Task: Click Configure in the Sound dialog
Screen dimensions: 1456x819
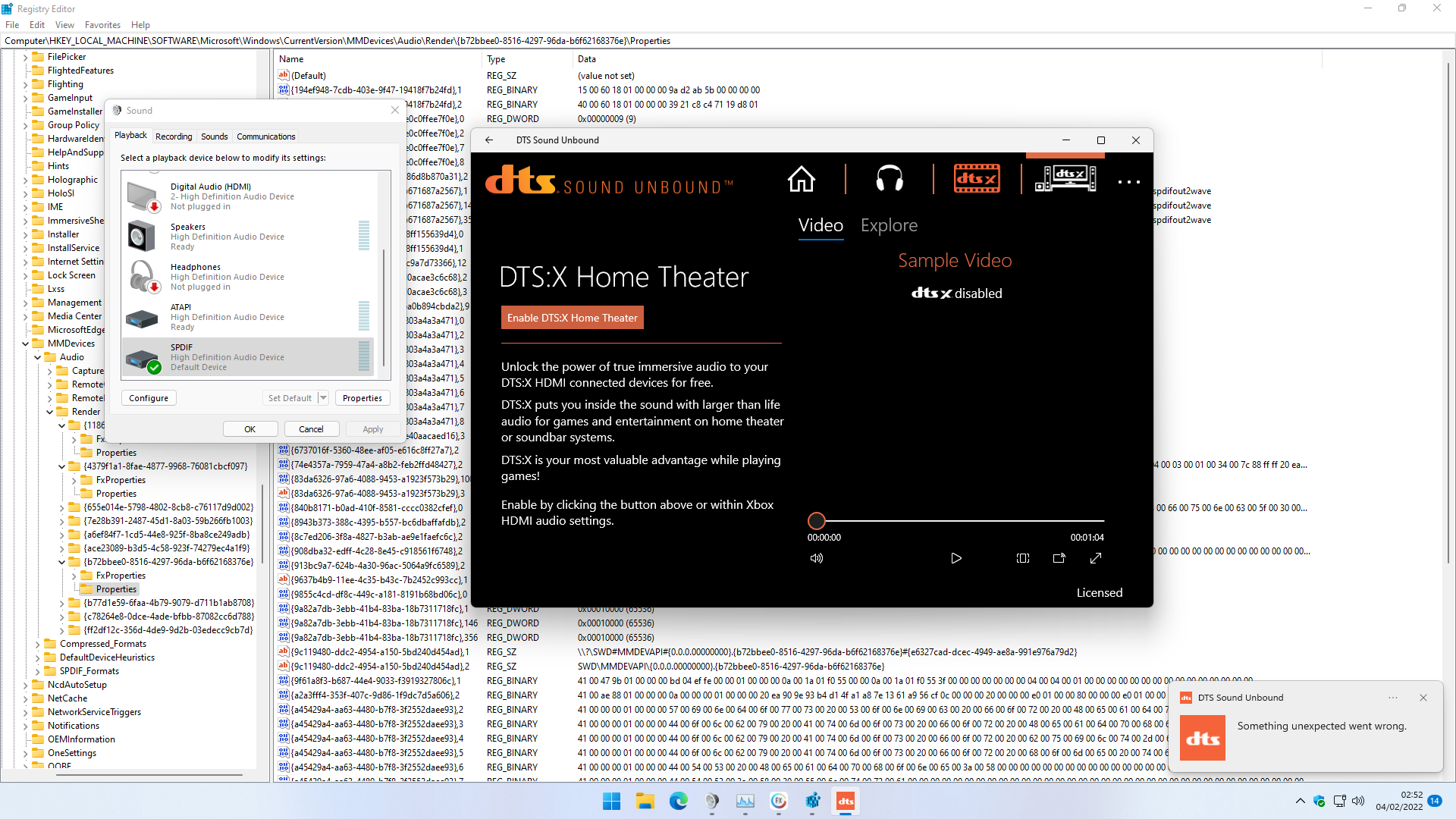Action: pos(149,398)
